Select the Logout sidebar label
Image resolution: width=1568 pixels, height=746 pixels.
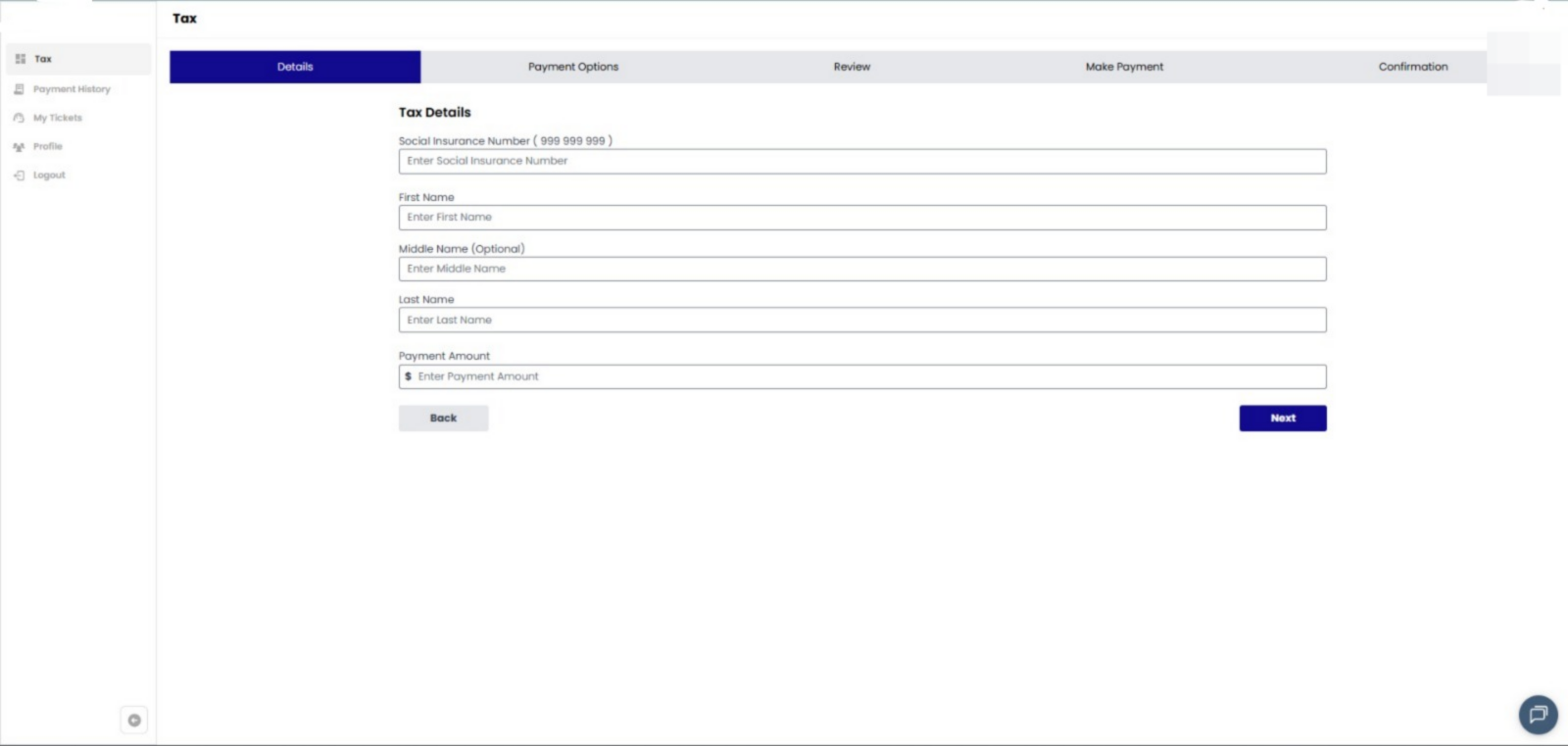[49, 175]
